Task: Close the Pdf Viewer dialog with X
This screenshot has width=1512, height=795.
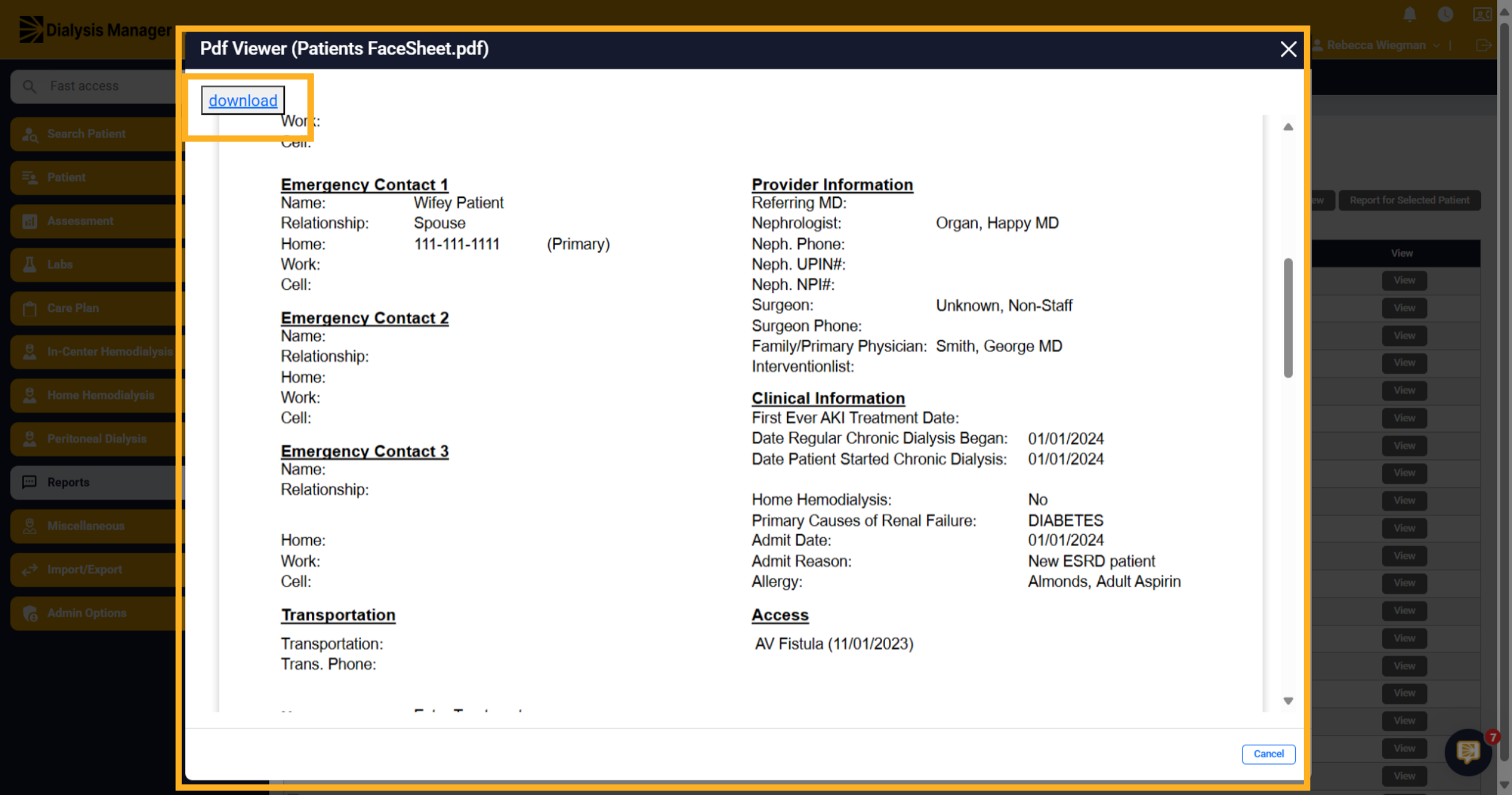Action: [1288, 49]
